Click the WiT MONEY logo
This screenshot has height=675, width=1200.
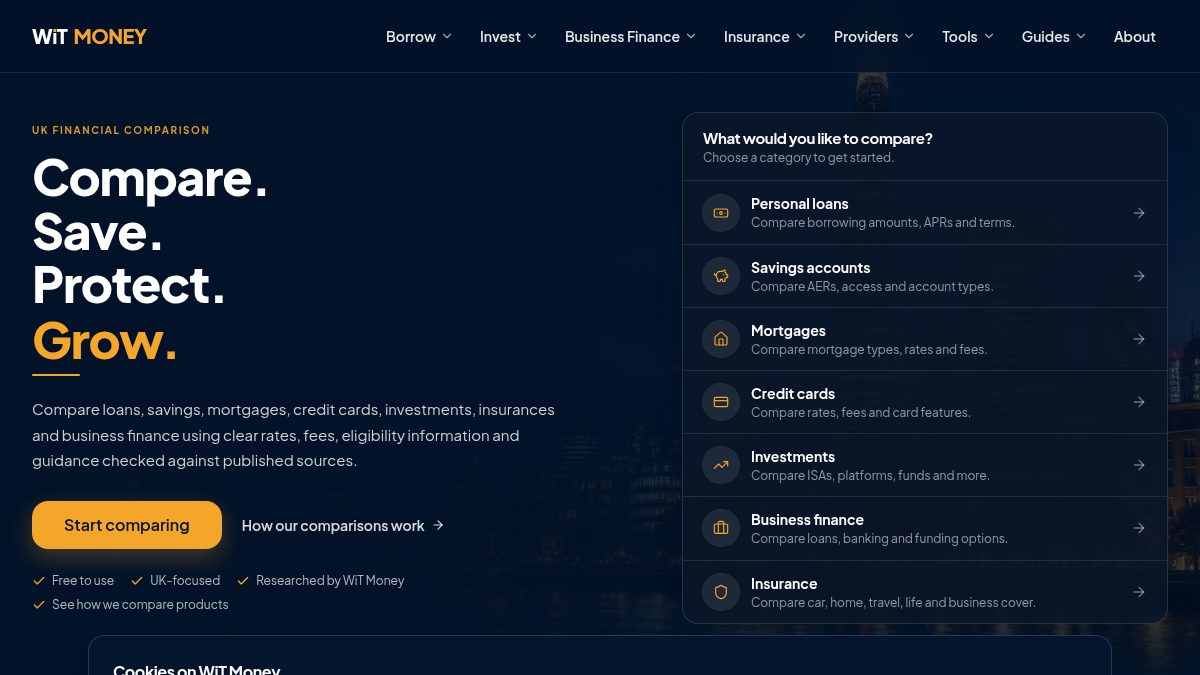click(89, 37)
